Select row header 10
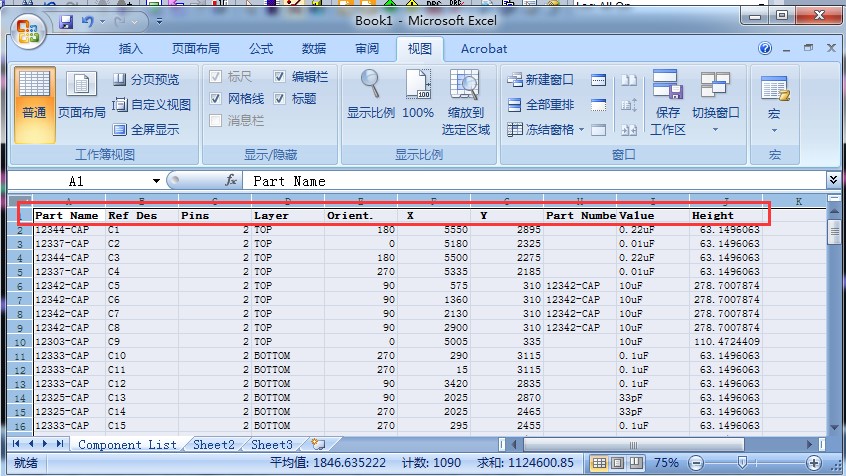Image resolution: width=846 pixels, height=476 pixels. [x=20, y=342]
